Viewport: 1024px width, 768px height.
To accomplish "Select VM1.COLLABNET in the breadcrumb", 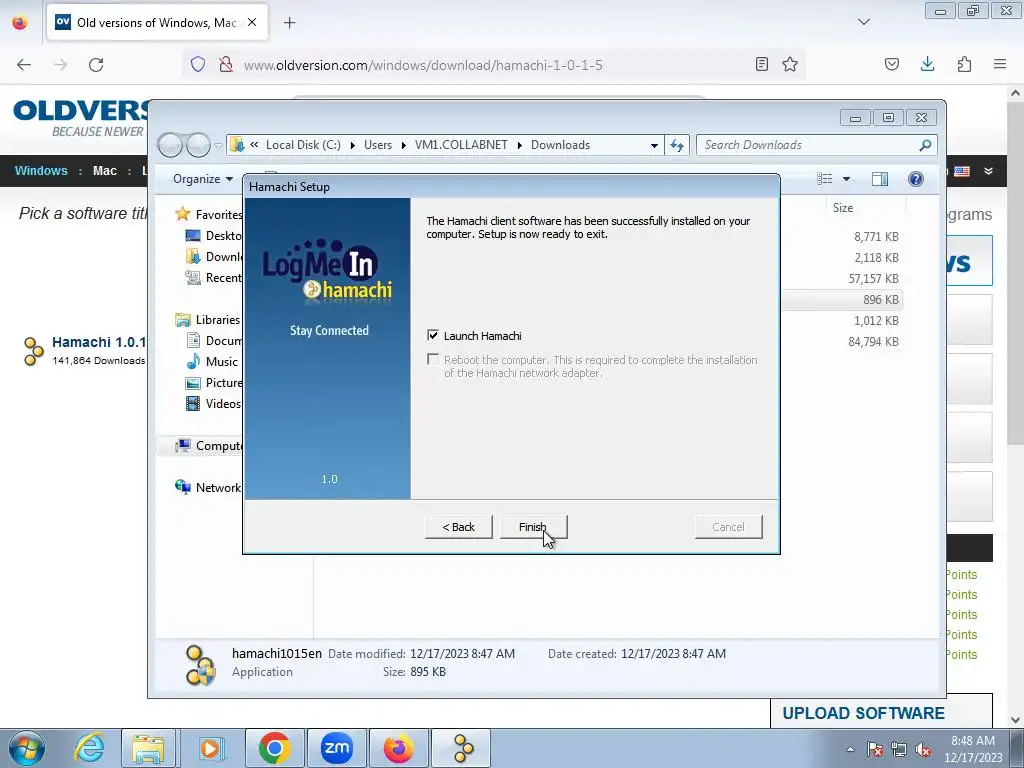I will tap(461, 145).
